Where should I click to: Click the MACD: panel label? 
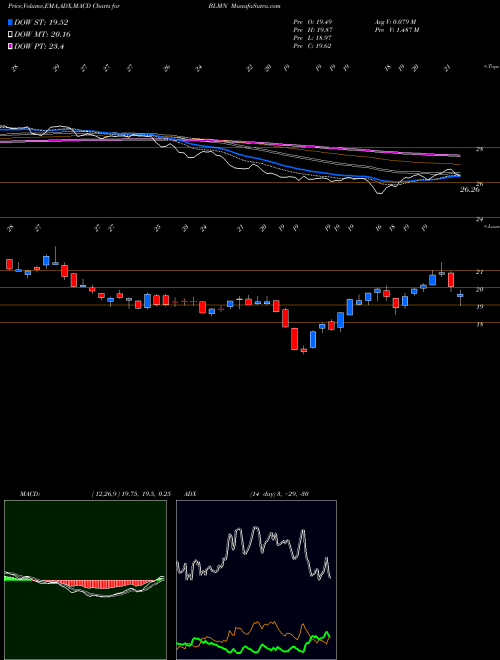coord(29,494)
